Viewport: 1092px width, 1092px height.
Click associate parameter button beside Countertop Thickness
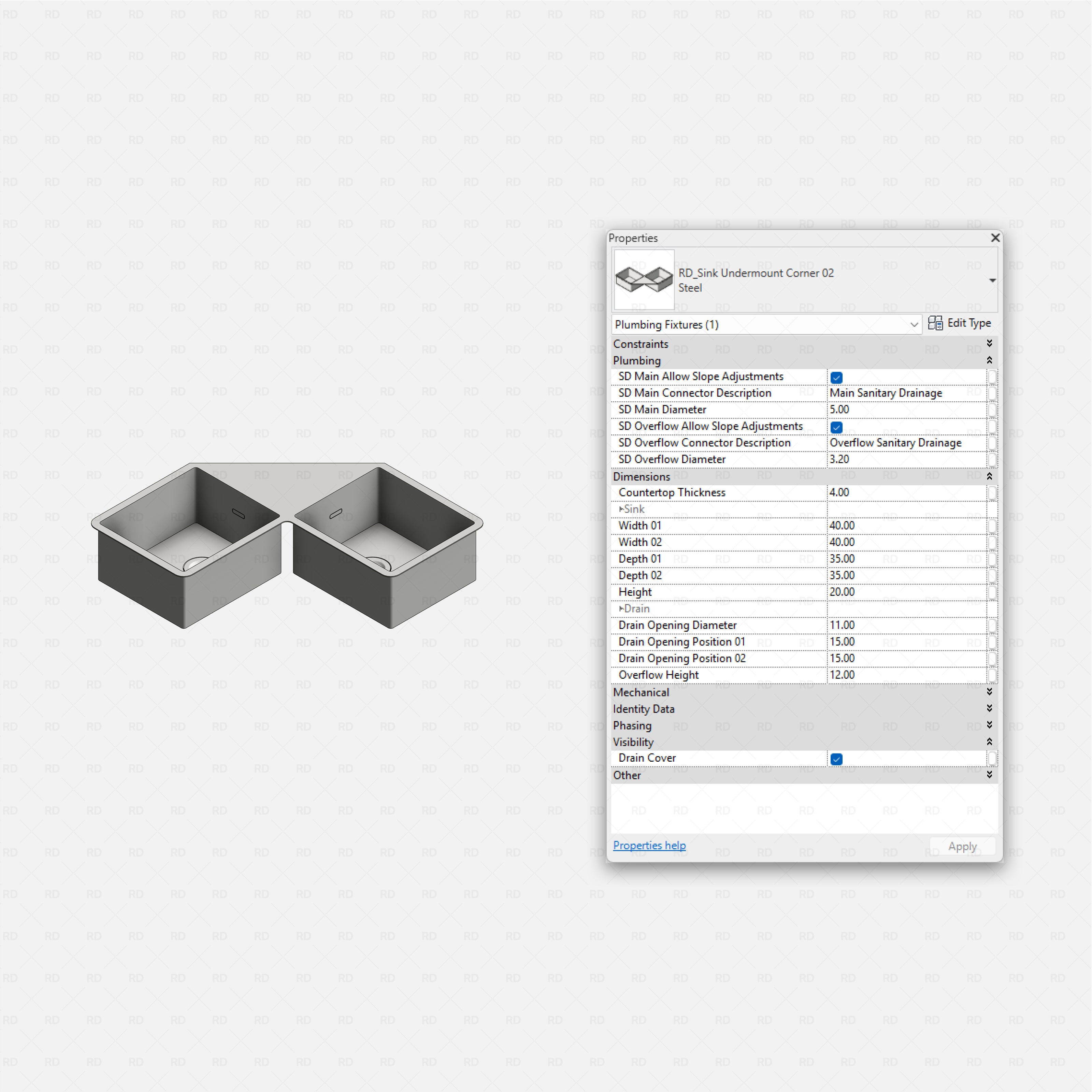point(992,493)
